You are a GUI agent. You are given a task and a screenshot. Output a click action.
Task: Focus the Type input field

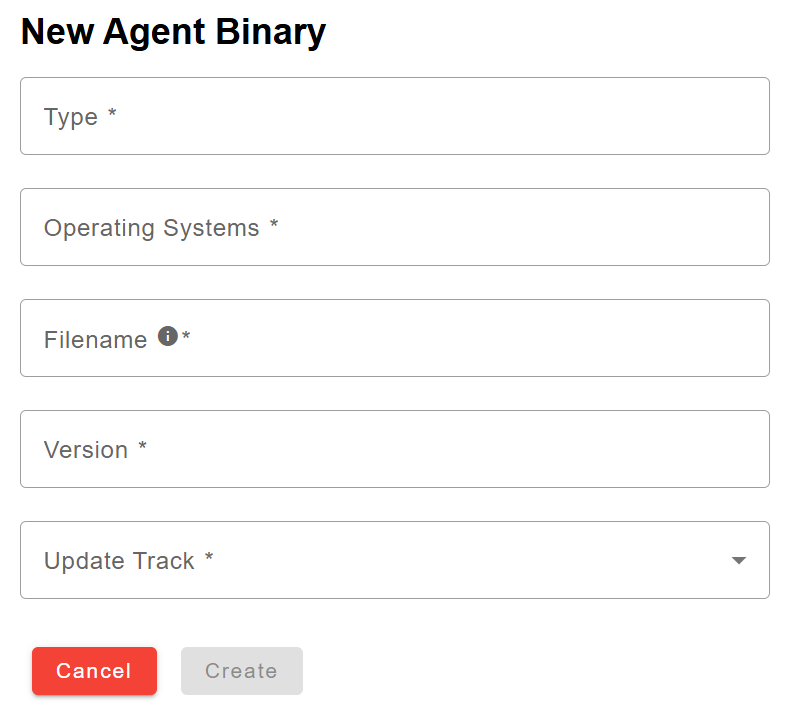click(x=395, y=116)
